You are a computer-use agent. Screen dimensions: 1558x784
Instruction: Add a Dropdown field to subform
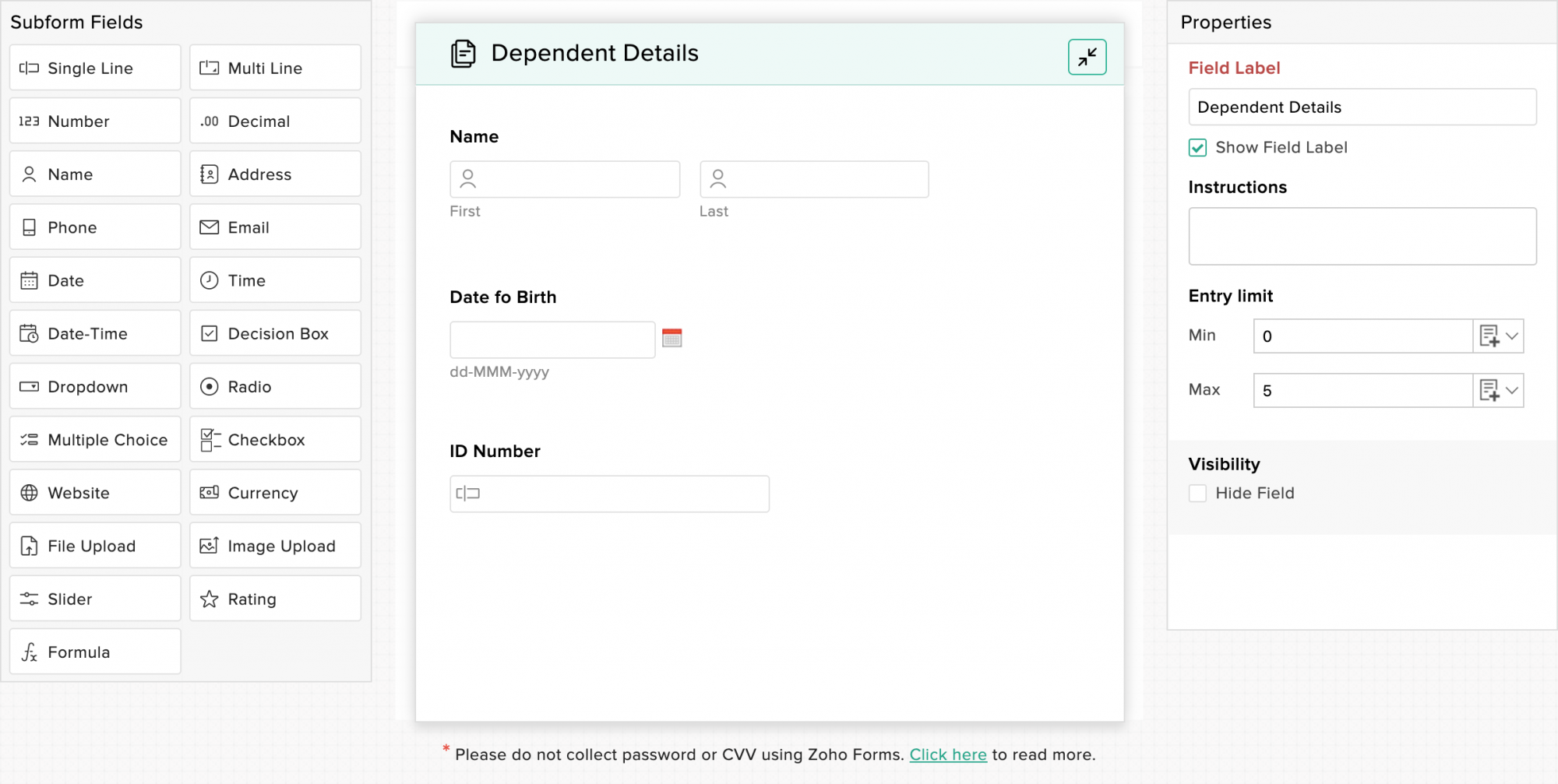point(95,386)
